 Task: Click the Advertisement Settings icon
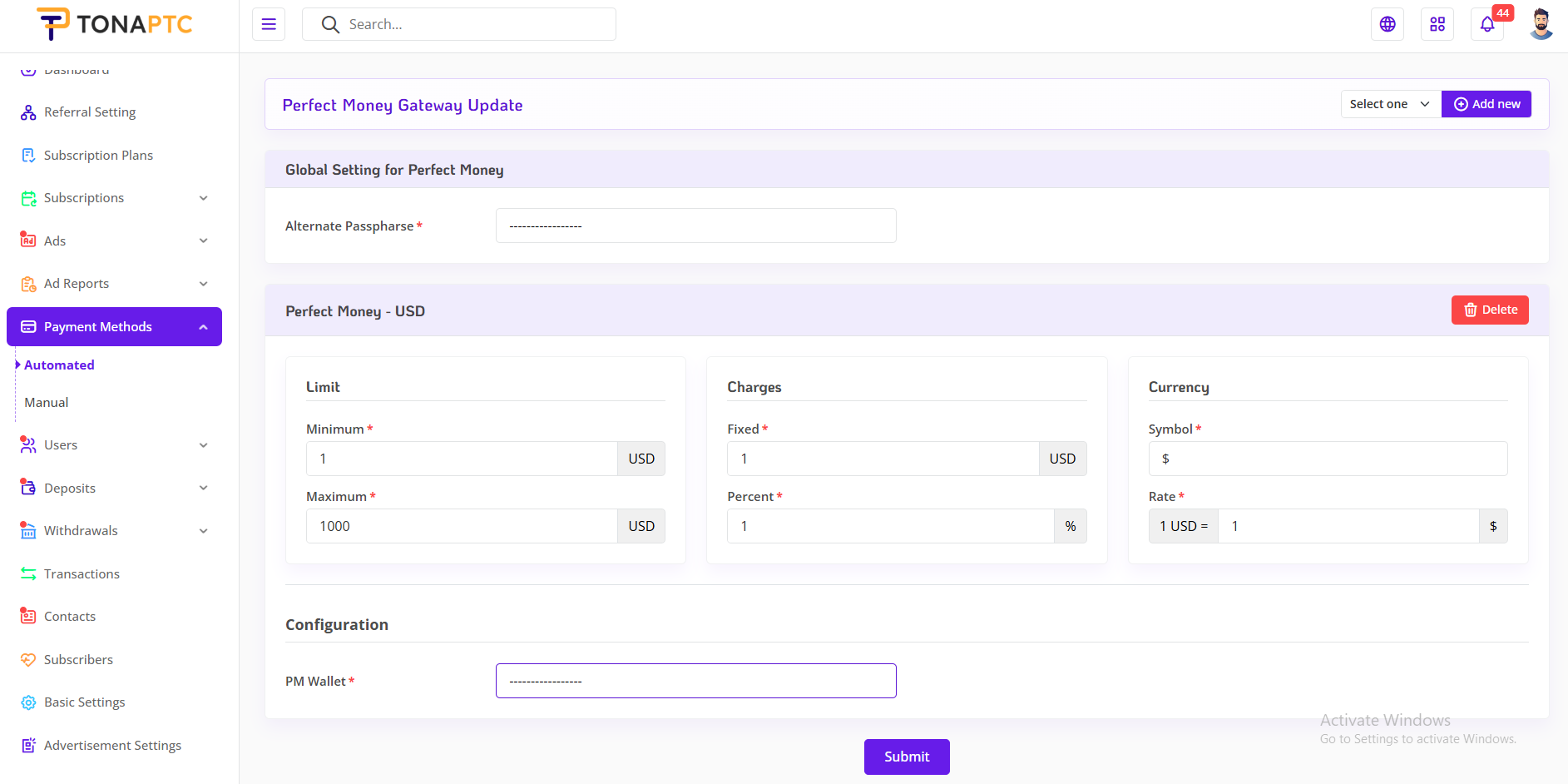tap(28, 746)
